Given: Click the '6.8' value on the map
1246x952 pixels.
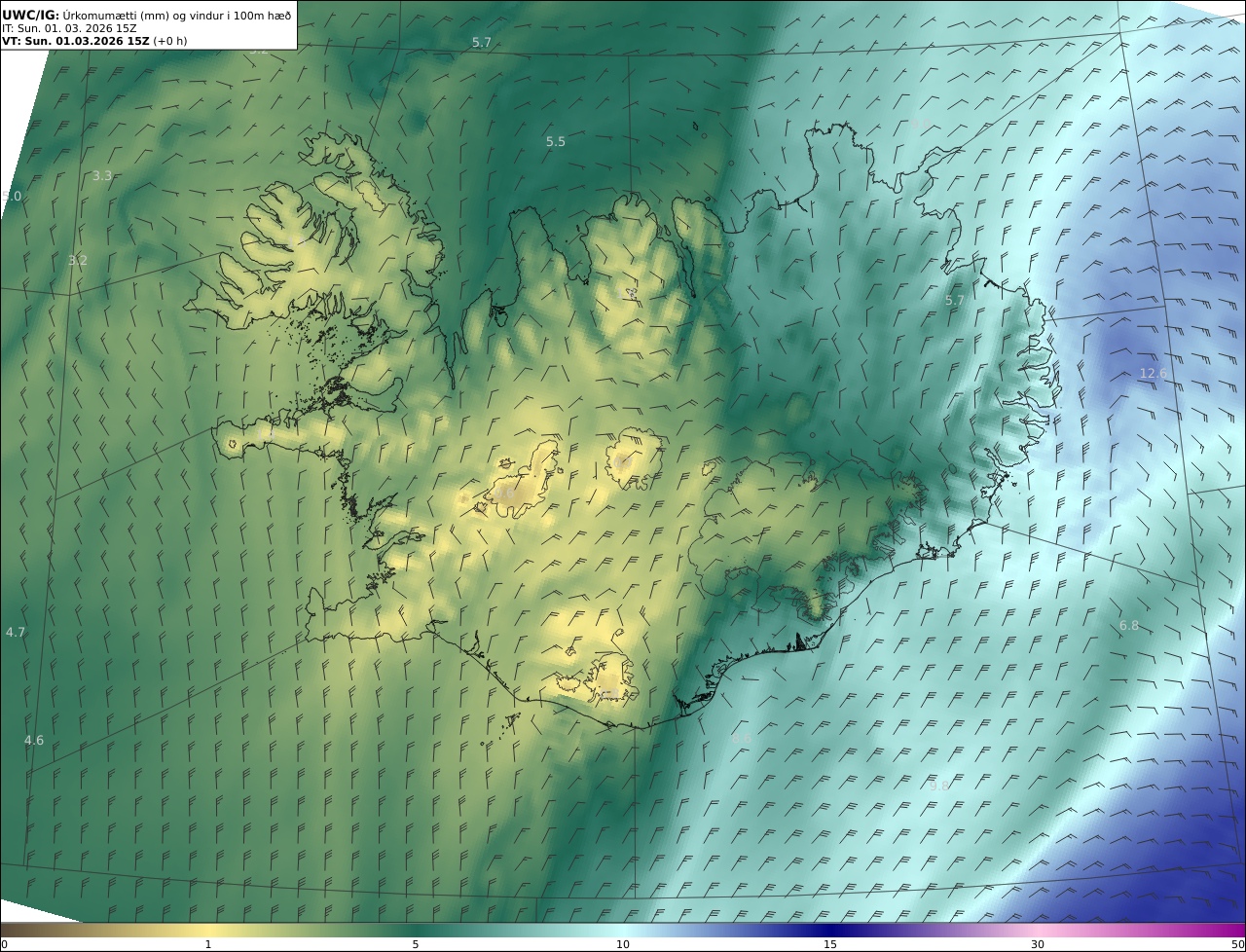Looking at the screenshot, I should 1129,626.
